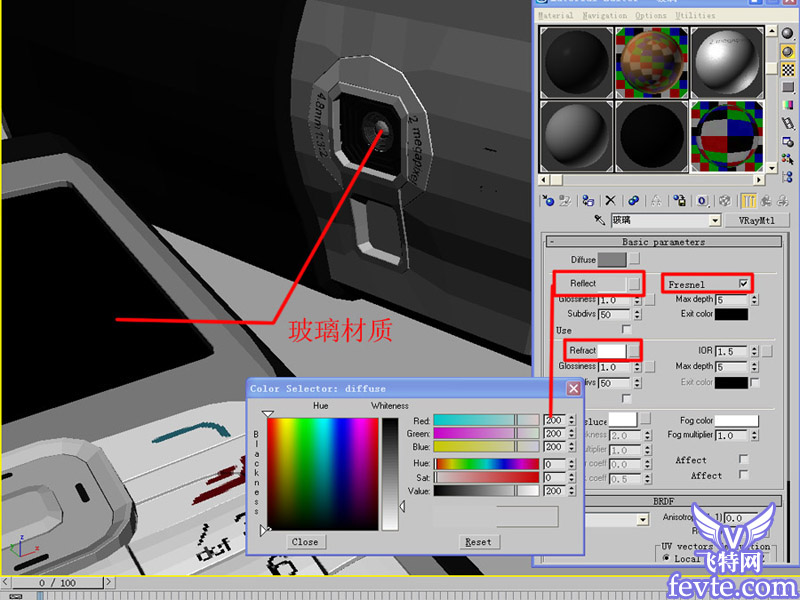Click the material name input field
The image size is (800, 600).
click(661, 220)
